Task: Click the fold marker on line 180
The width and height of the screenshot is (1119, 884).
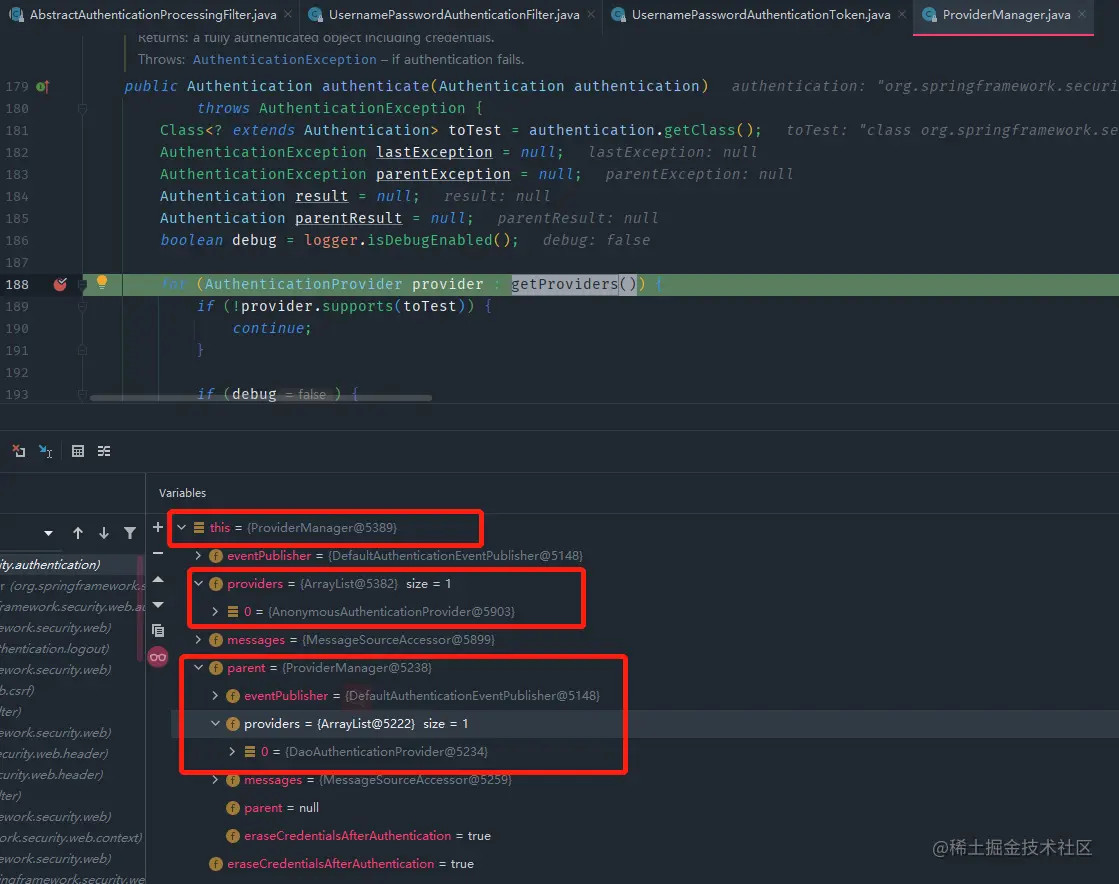Action: 82,108
